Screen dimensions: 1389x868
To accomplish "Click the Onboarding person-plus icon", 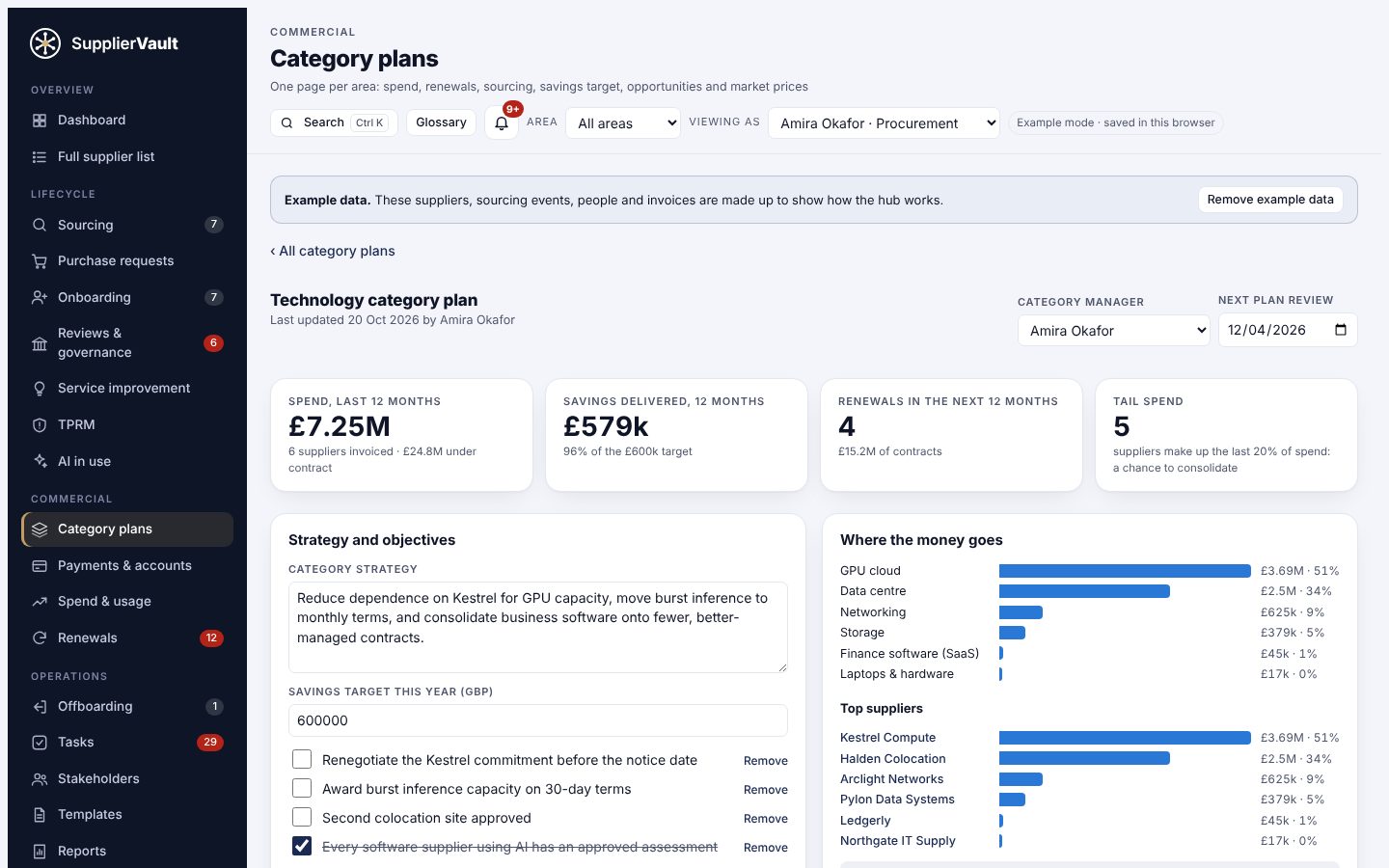I will [40, 298].
